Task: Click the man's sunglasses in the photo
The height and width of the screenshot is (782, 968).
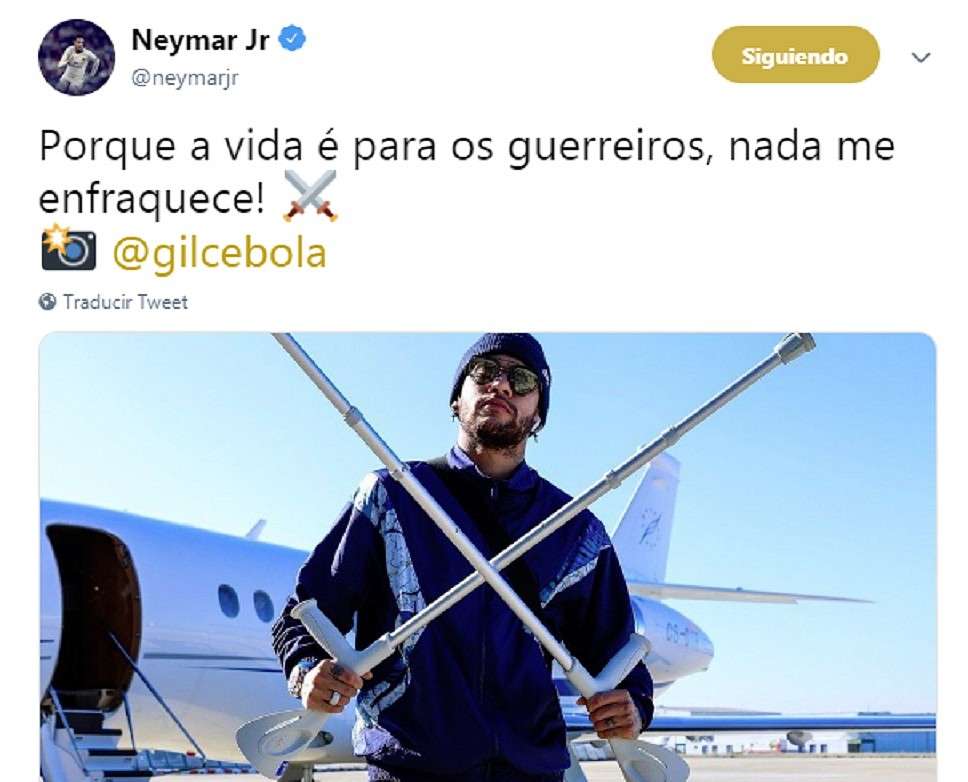Action: click(504, 376)
